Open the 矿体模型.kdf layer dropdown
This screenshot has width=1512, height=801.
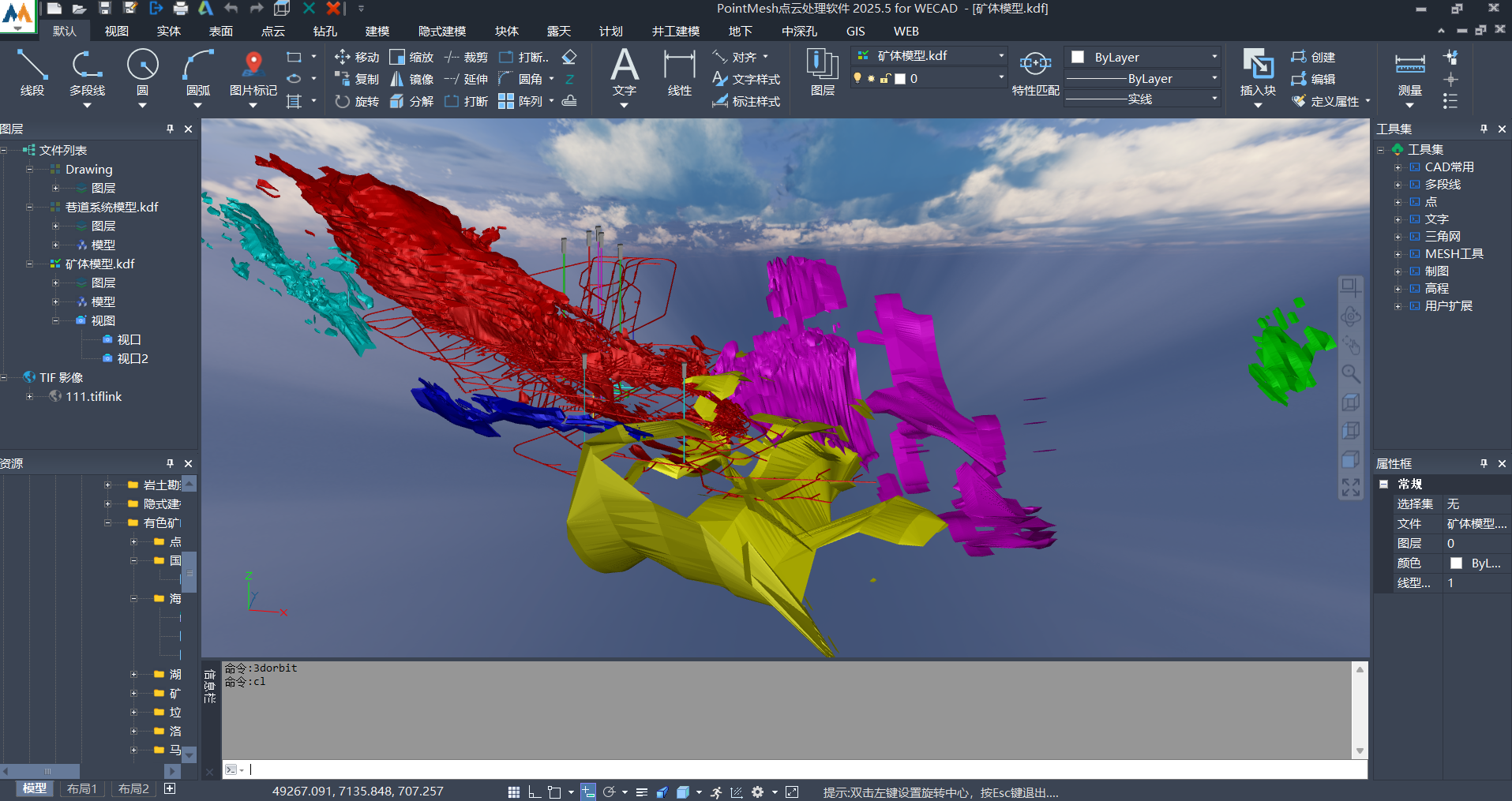(x=1001, y=55)
